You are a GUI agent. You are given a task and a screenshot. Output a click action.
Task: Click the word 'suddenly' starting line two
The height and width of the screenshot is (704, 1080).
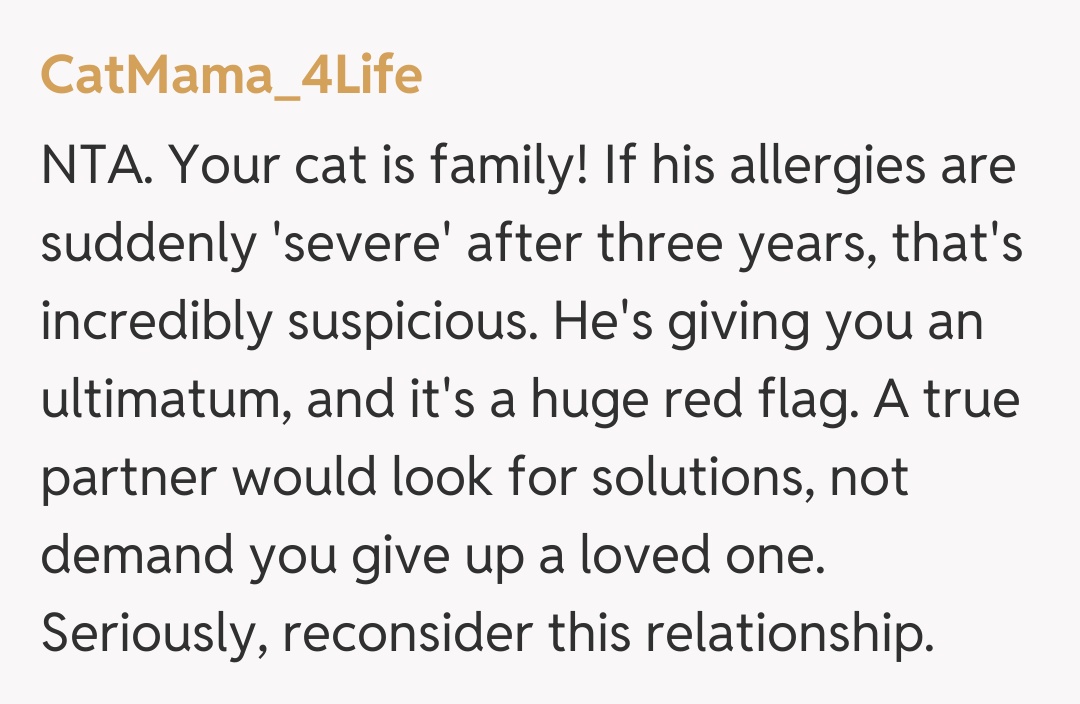coord(148,246)
